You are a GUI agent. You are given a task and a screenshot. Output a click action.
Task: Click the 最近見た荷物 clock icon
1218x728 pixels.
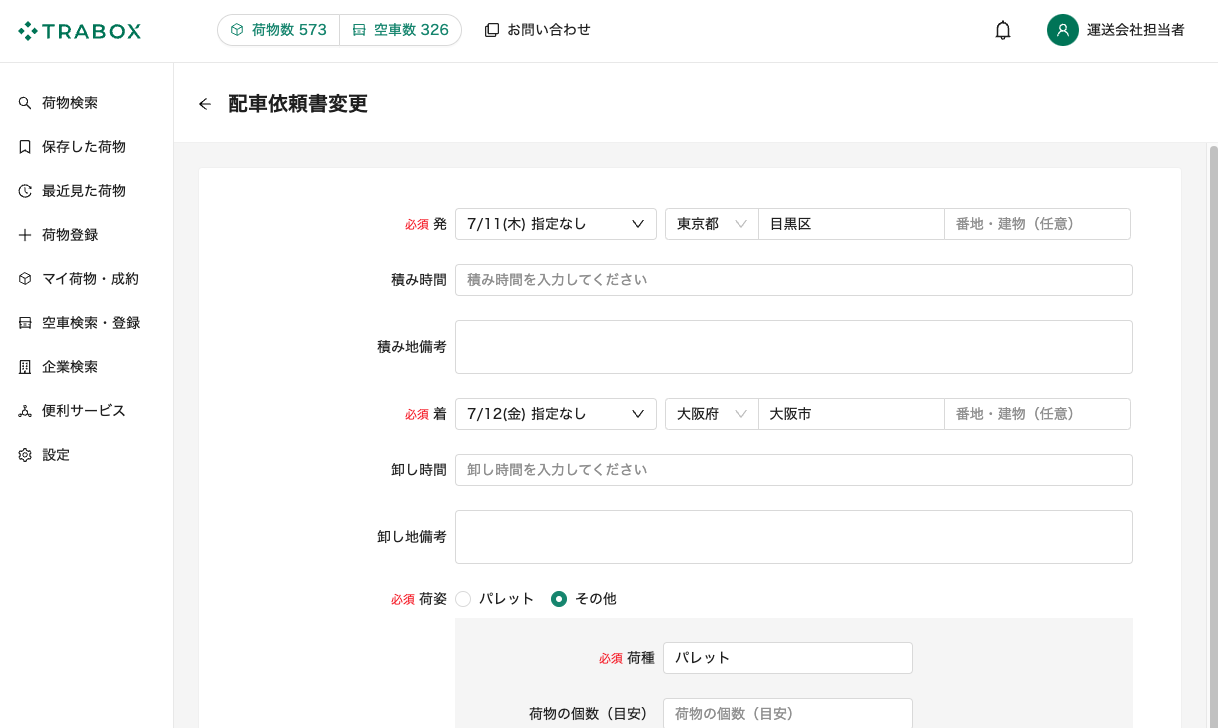(x=25, y=191)
